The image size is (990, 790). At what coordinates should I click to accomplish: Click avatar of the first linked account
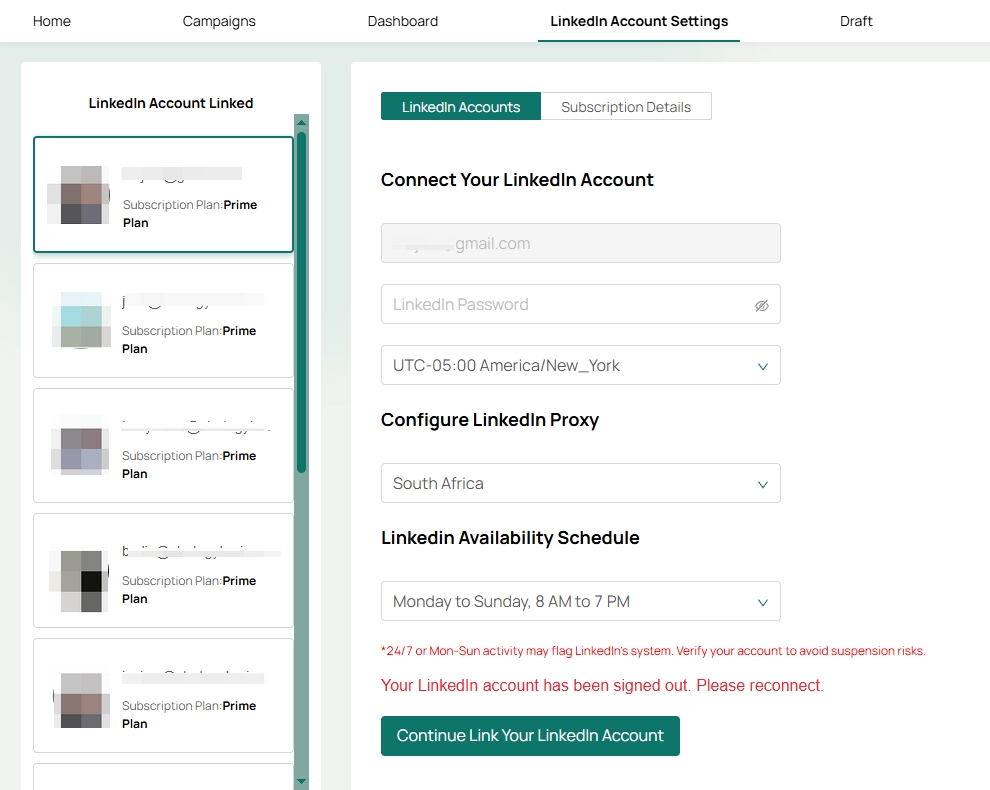click(x=81, y=195)
